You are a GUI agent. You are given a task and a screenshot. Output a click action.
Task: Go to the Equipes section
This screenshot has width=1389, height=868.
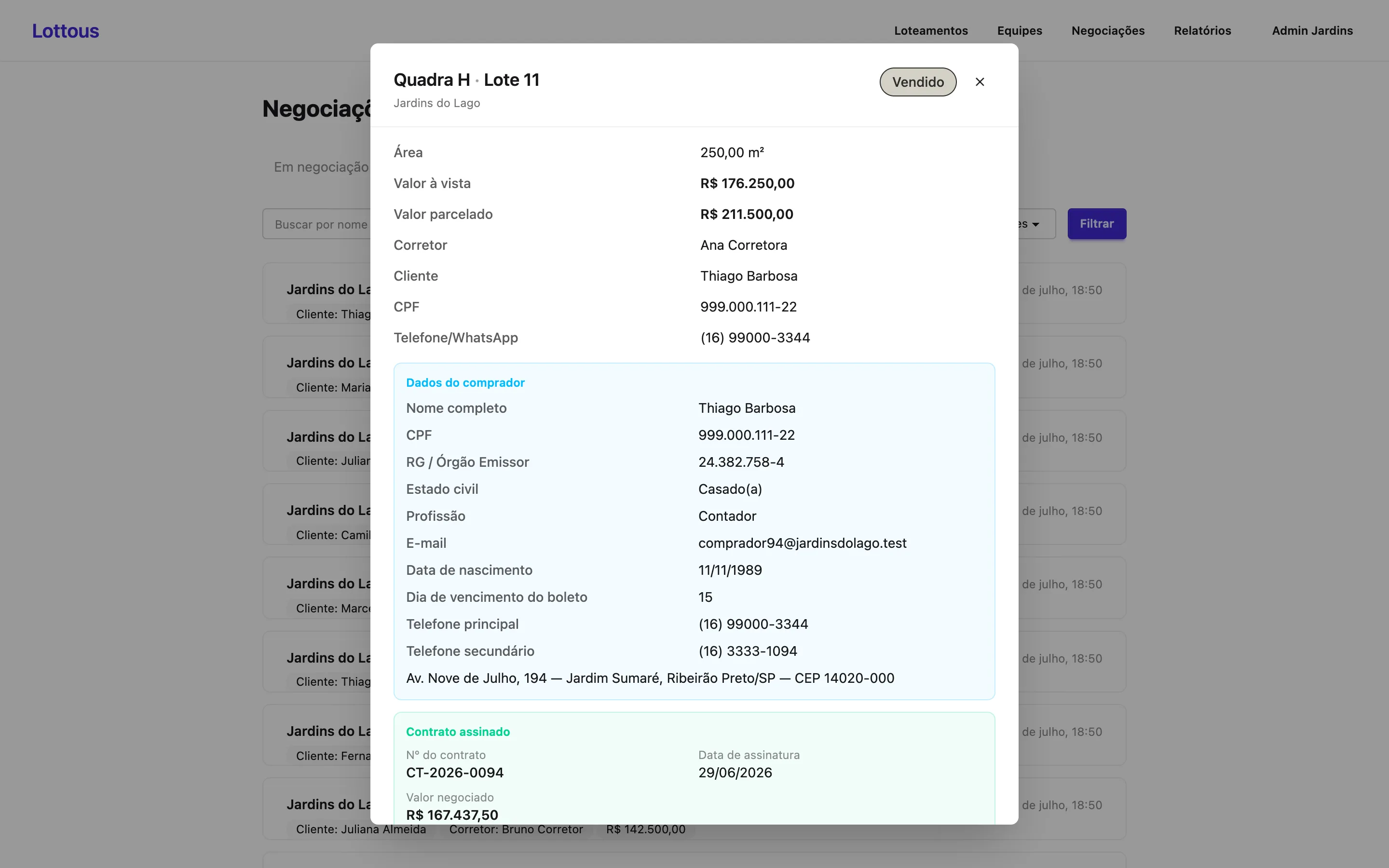(x=1020, y=30)
